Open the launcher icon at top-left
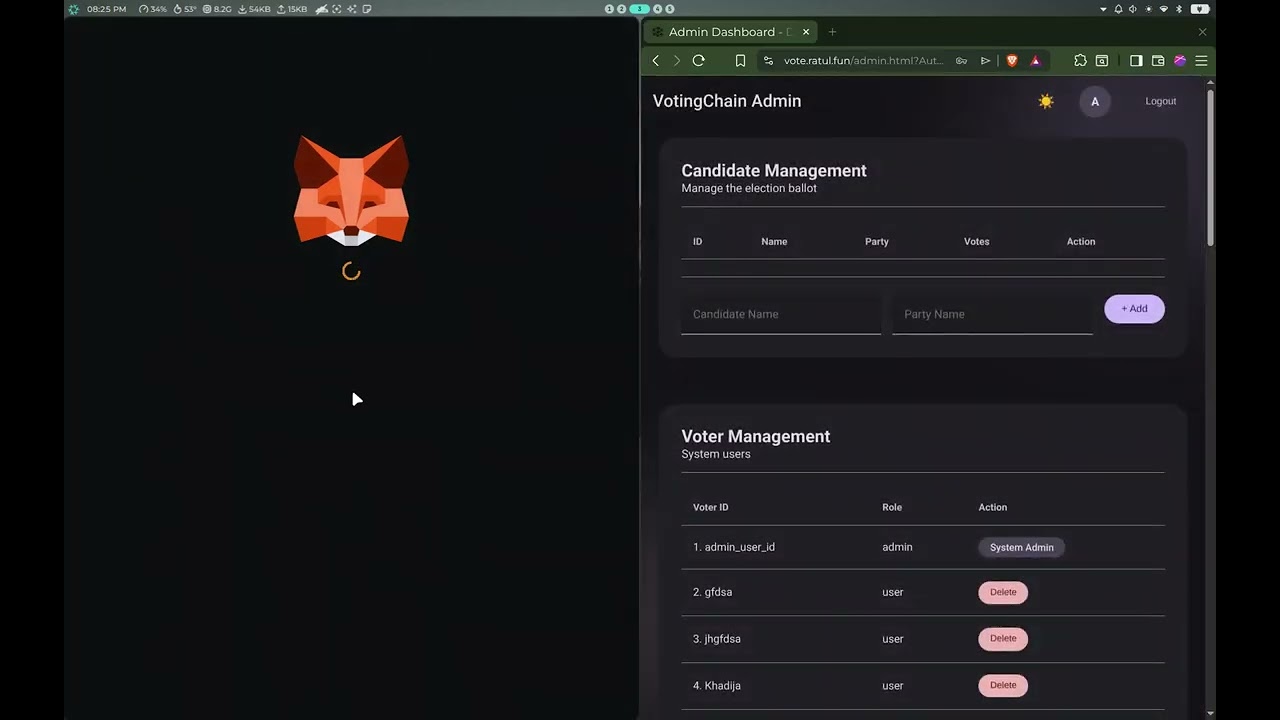Image resolution: width=1280 pixels, height=720 pixels. click(x=74, y=9)
